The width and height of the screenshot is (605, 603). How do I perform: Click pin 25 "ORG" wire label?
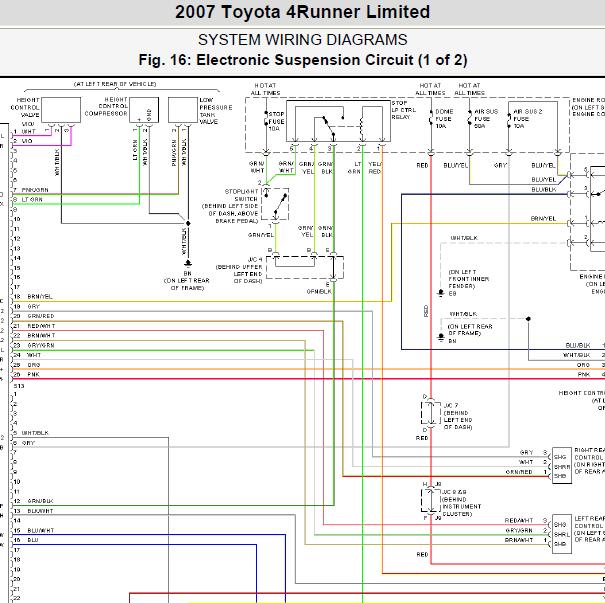[34, 365]
